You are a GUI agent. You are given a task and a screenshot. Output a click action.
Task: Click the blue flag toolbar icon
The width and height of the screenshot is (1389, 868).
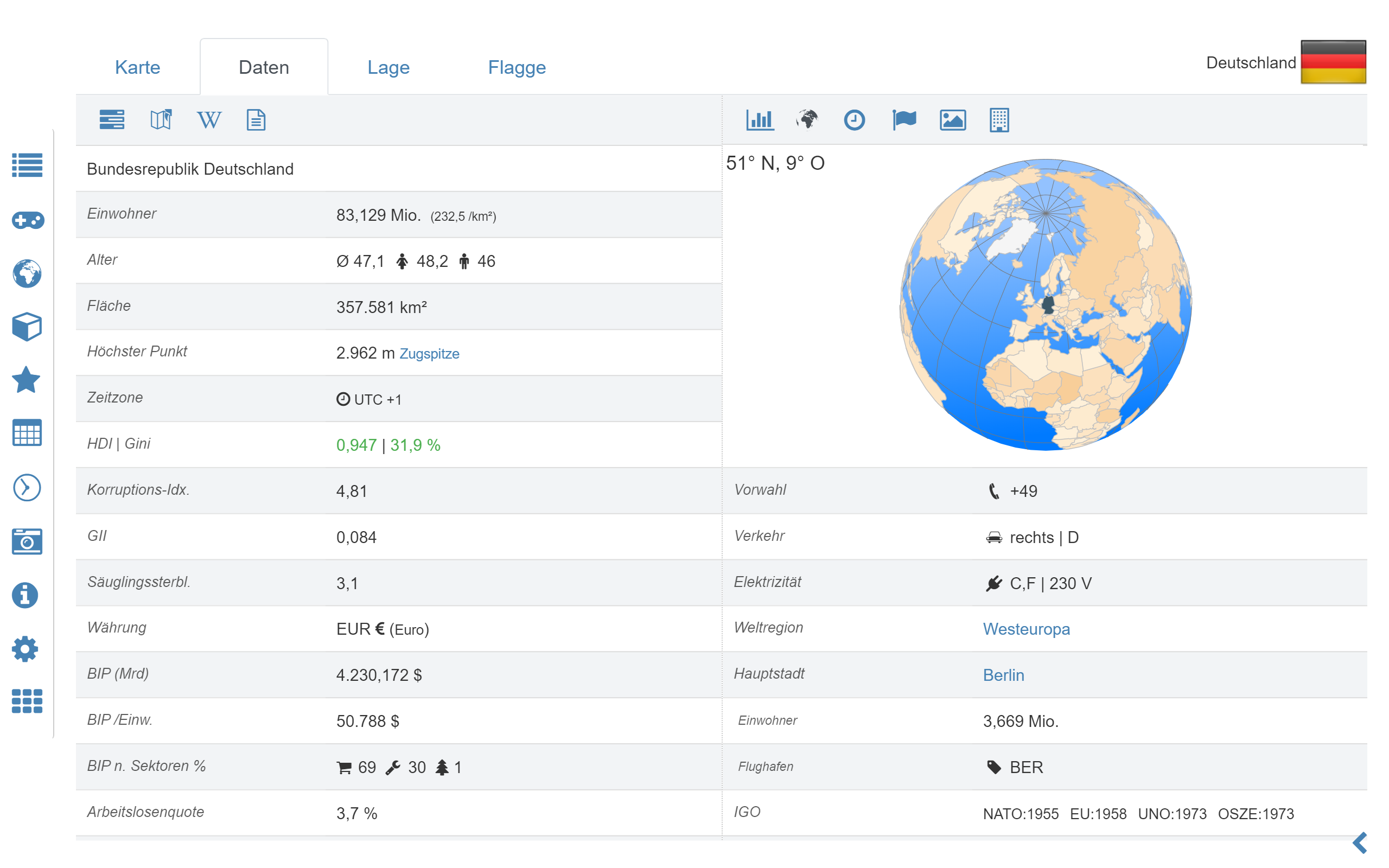coord(903,120)
